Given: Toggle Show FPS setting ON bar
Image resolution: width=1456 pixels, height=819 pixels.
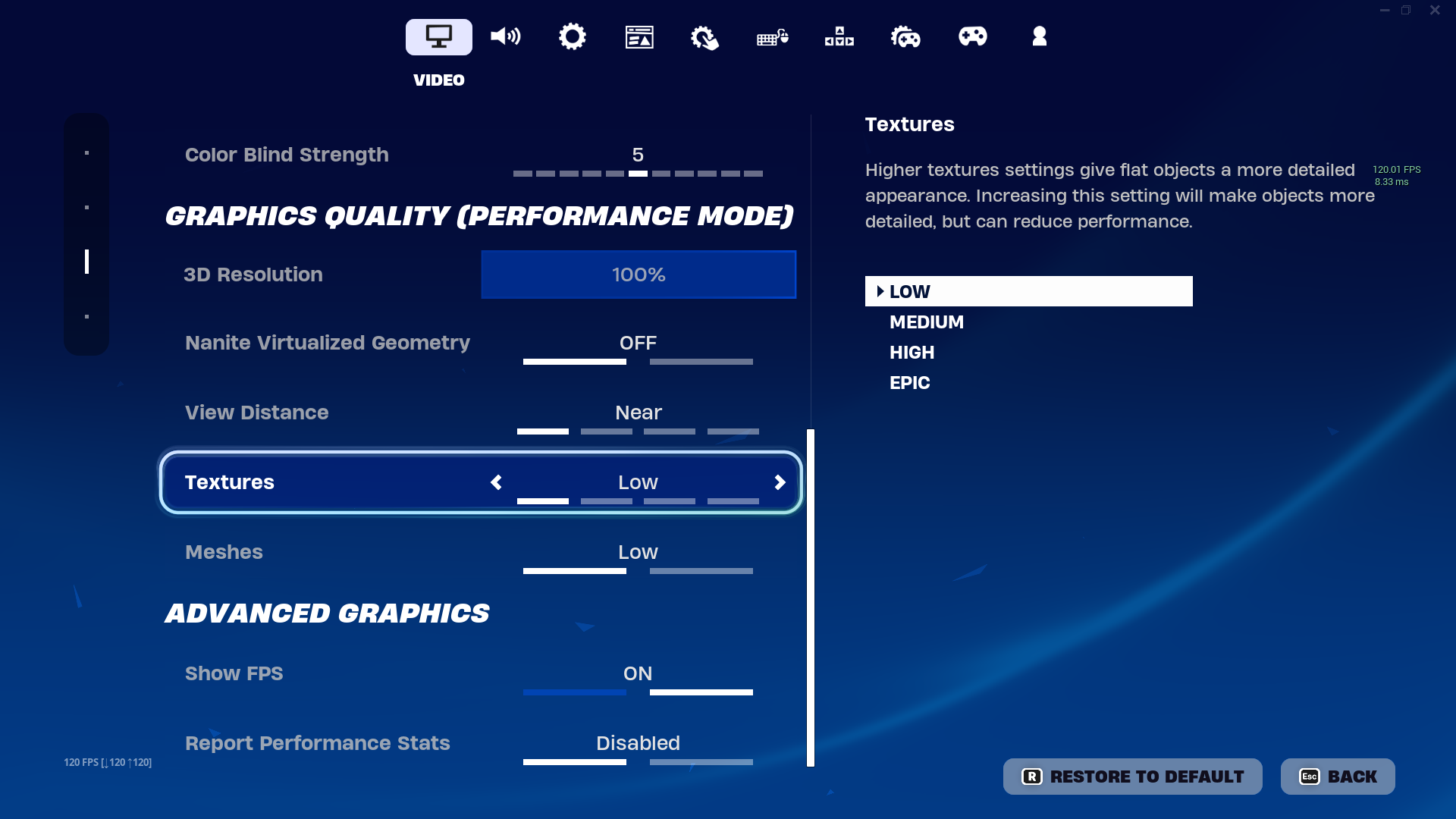Looking at the screenshot, I should tap(701, 692).
